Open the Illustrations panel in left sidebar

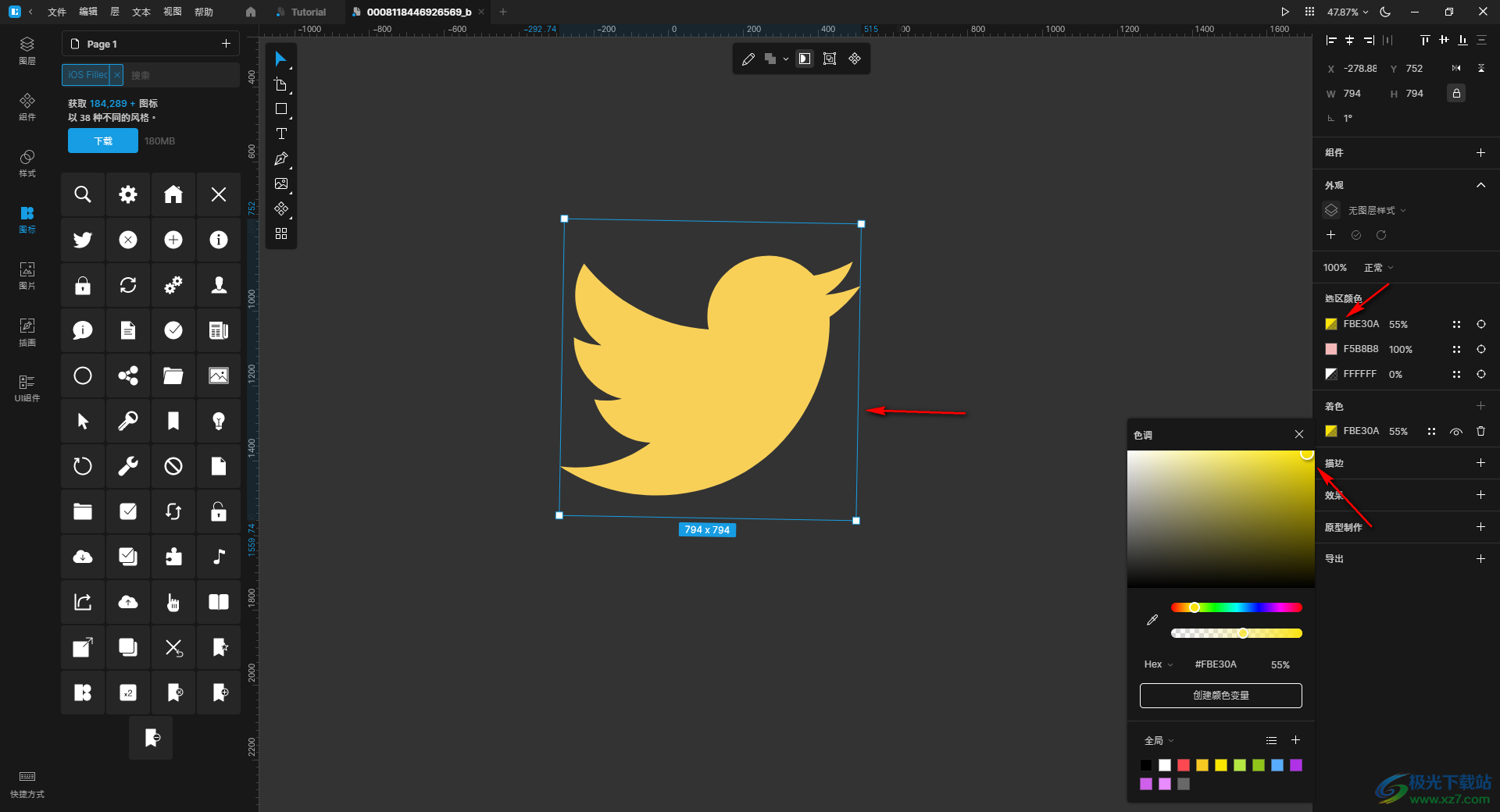pyautogui.click(x=27, y=332)
